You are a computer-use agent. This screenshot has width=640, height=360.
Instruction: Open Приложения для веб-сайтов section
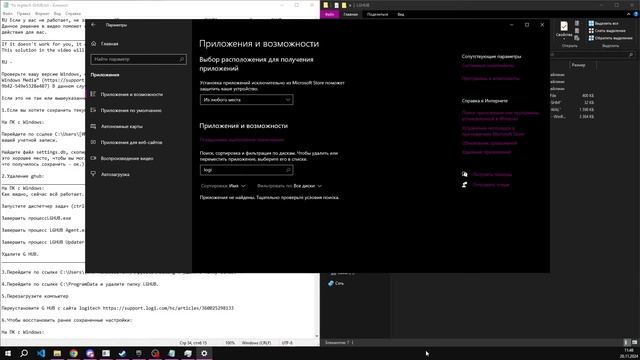(x=131, y=142)
